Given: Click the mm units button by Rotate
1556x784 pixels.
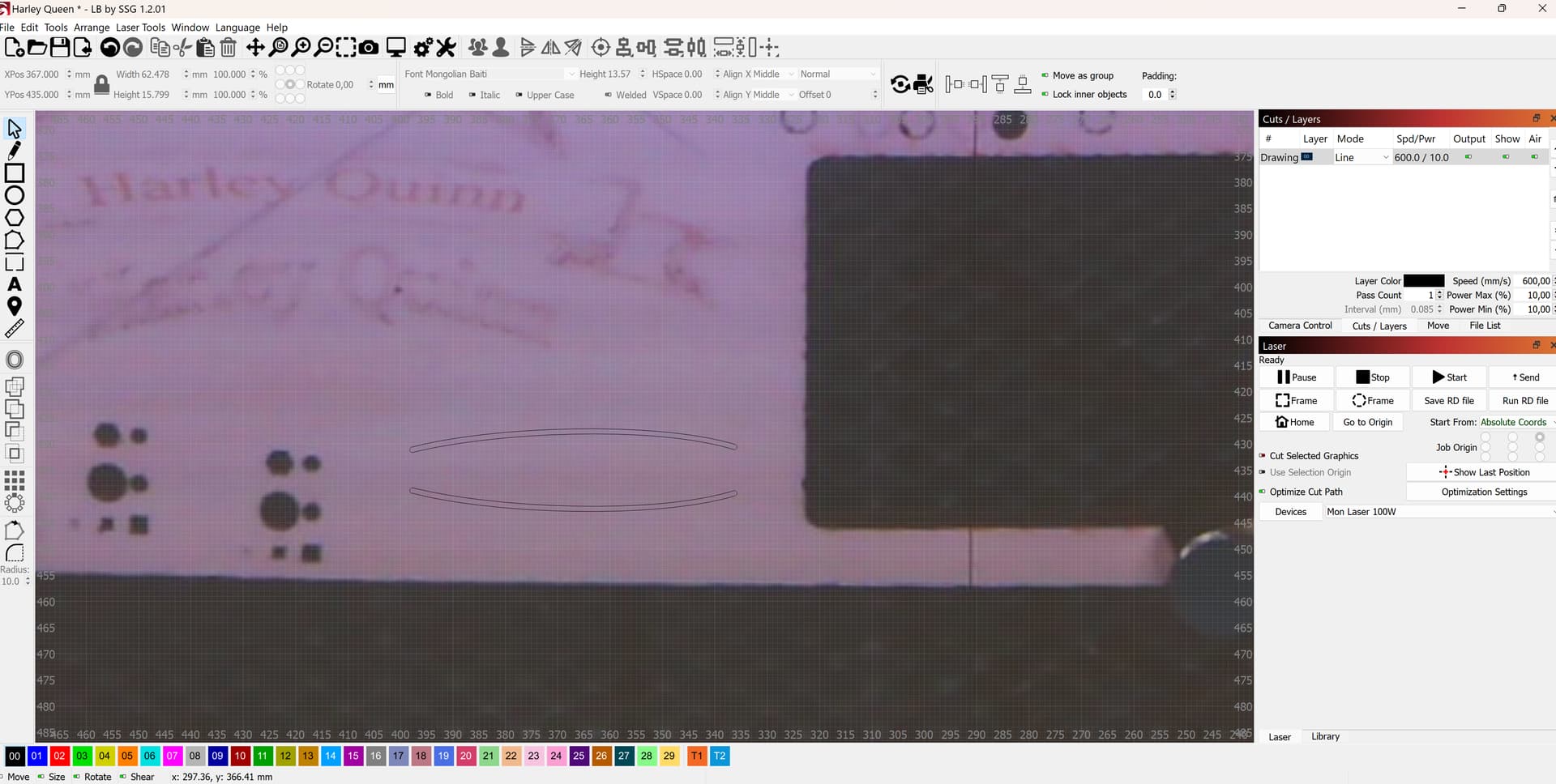Looking at the screenshot, I should [x=386, y=84].
